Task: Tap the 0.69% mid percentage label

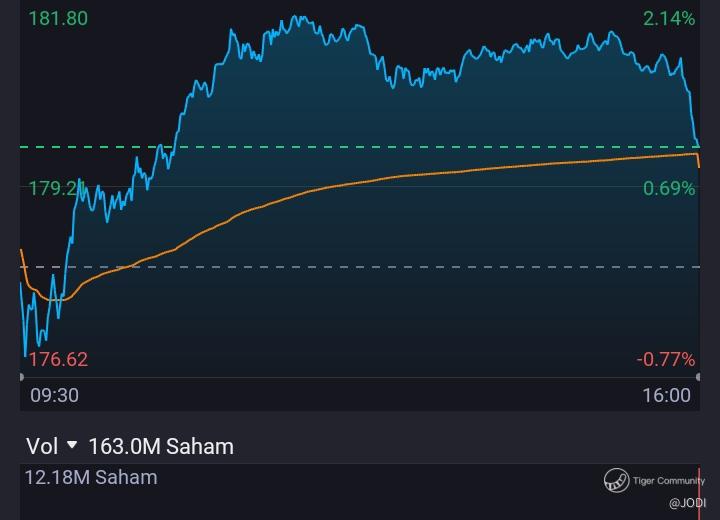Action: click(x=669, y=188)
